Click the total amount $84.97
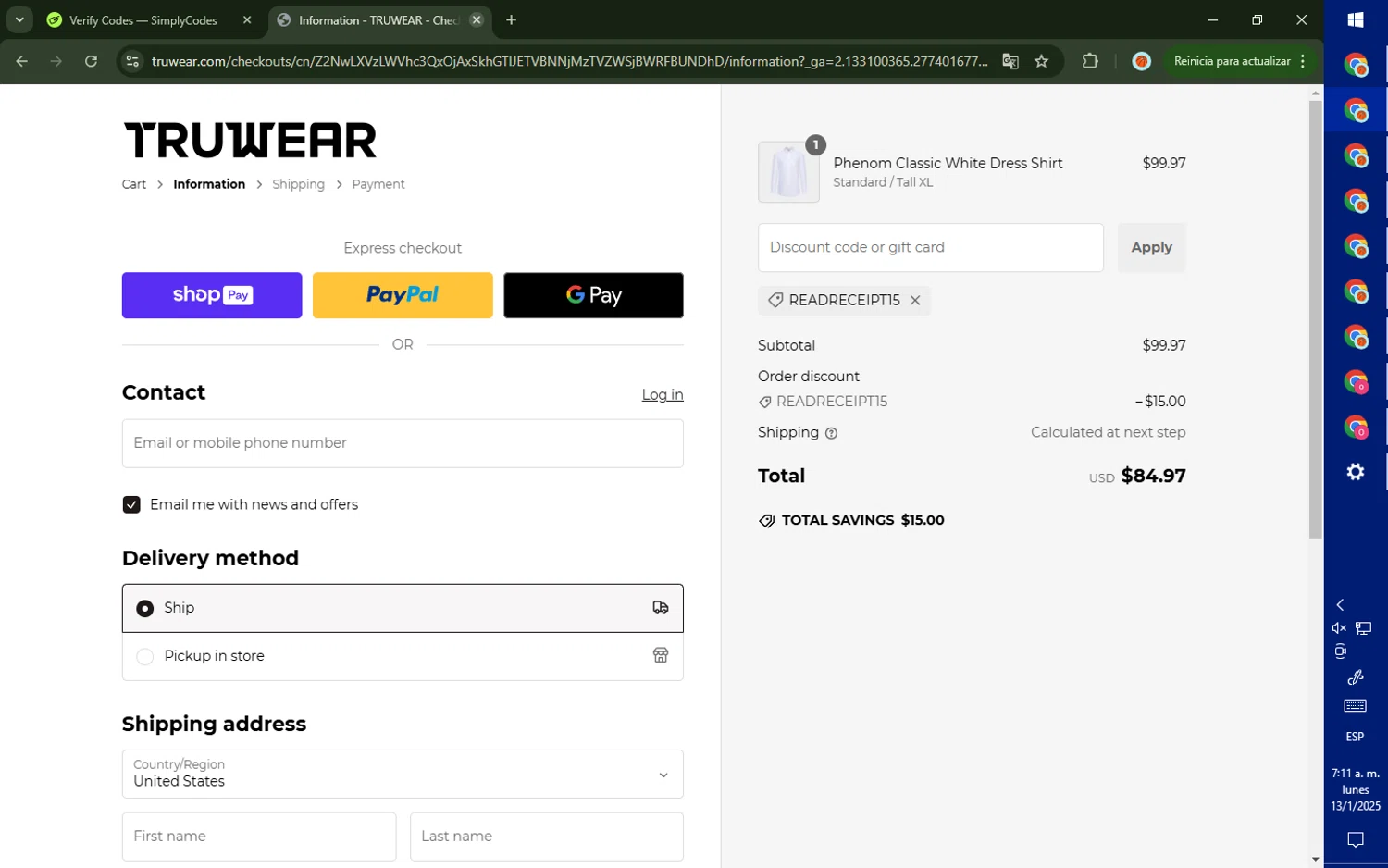The height and width of the screenshot is (868, 1388). 1153,476
